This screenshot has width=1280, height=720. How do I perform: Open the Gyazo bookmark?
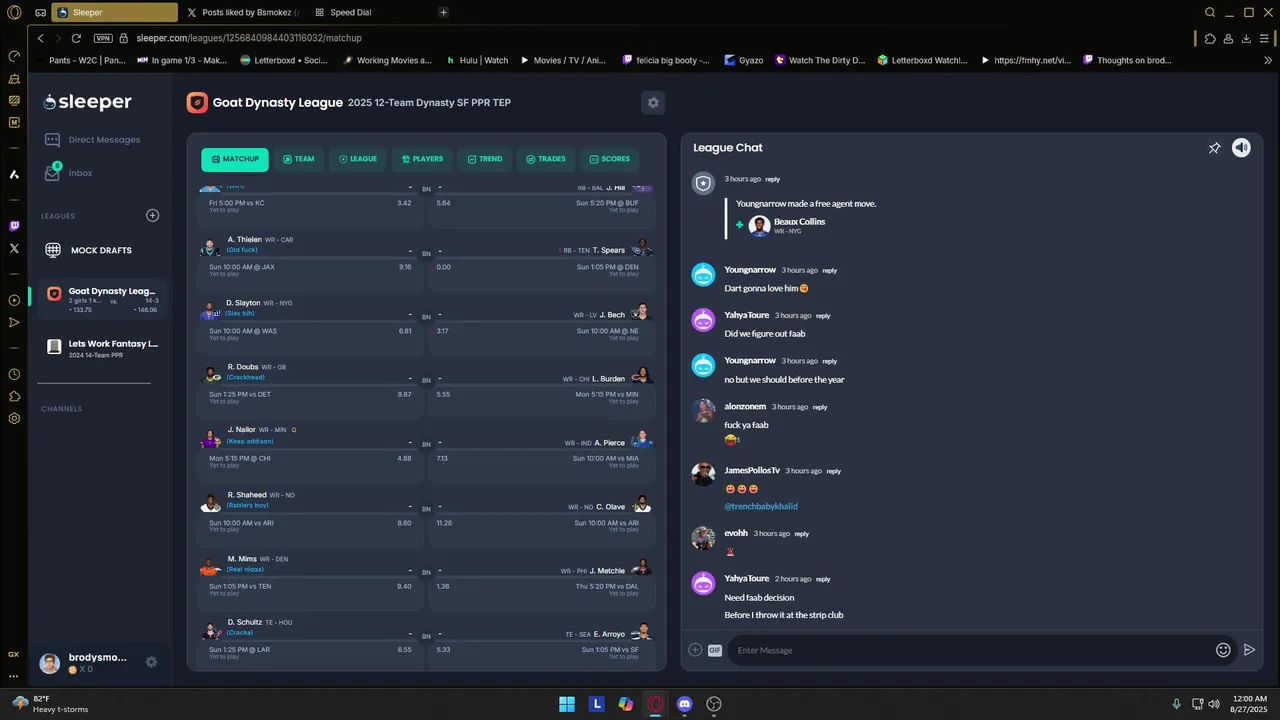coord(744,60)
